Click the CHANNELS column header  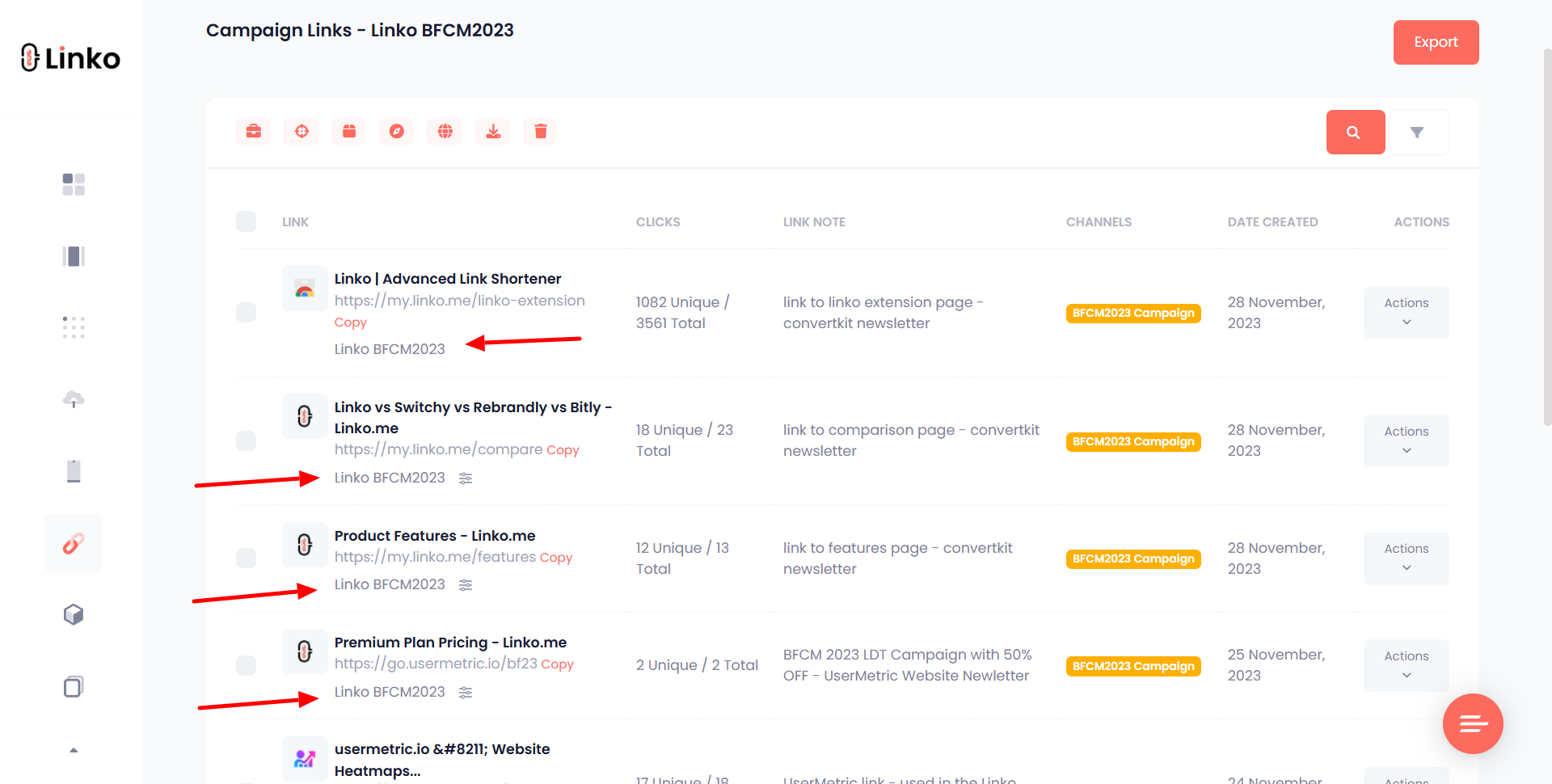[x=1099, y=221]
